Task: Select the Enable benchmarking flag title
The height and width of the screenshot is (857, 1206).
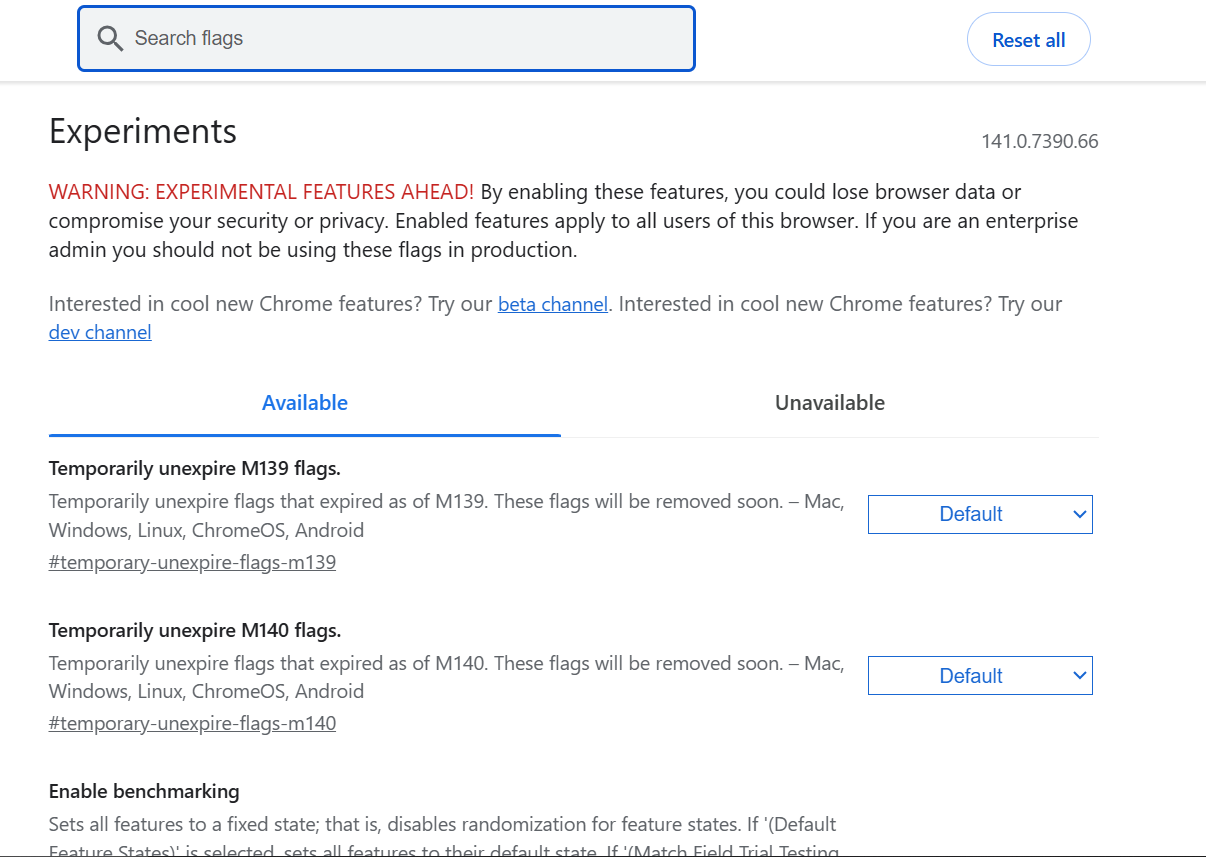Action: click(144, 791)
